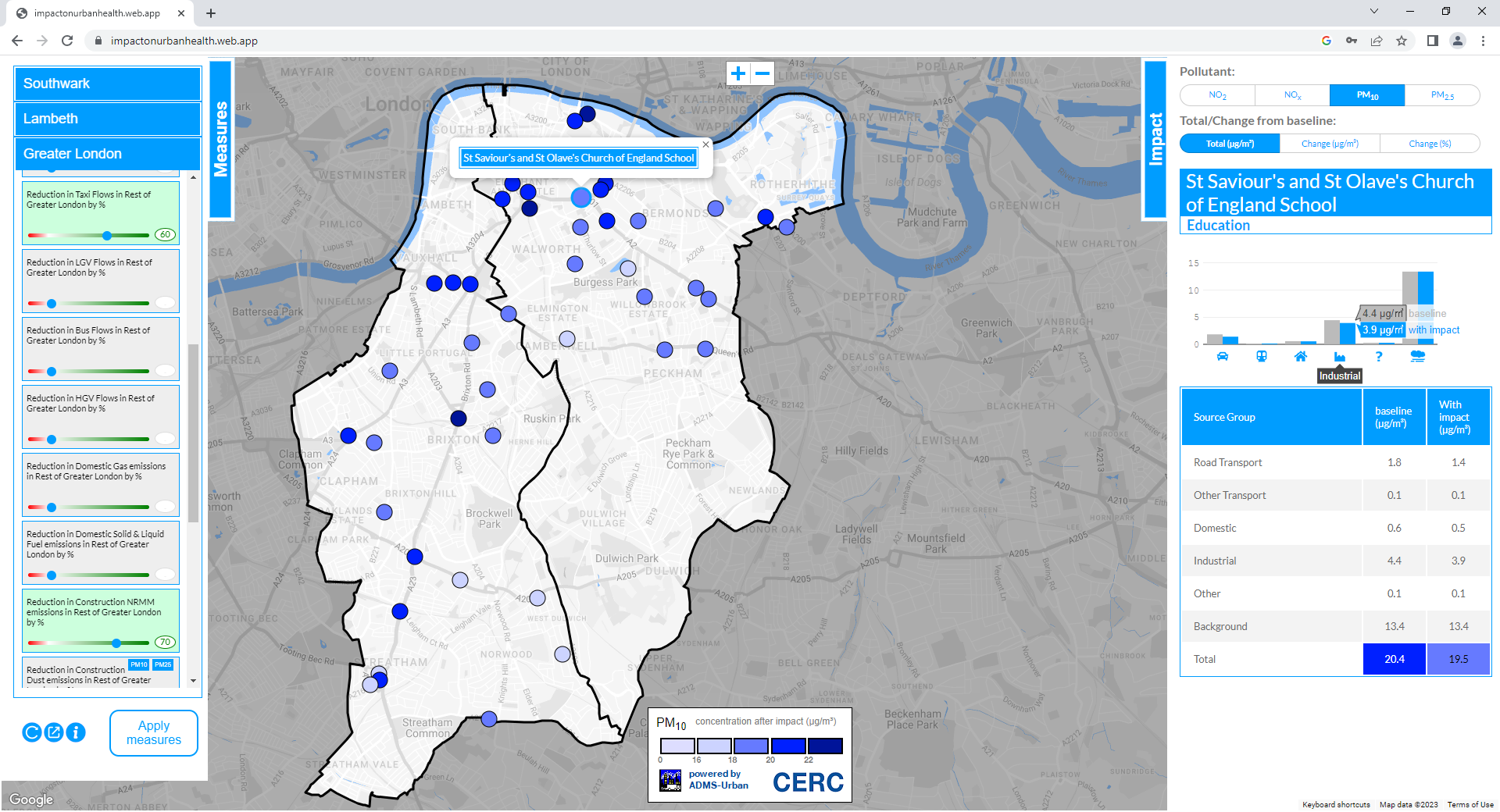Image resolution: width=1500 pixels, height=812 pixels.
Task: Toggle the Construction NRMM value bubble showing 70
Action: 165,643
